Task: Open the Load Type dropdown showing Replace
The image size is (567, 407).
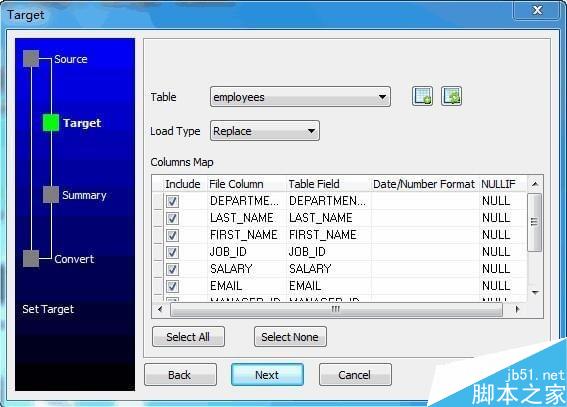Action: (265, 131)
